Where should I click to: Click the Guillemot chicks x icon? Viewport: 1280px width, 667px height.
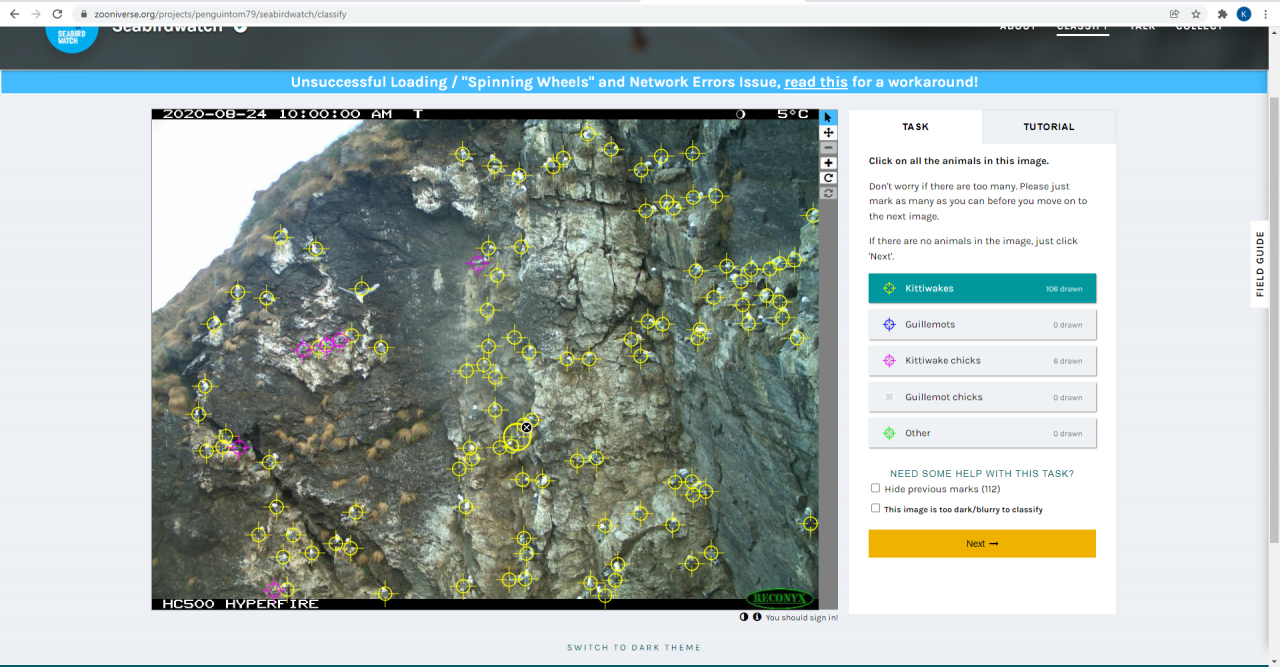[x=889, y=397]
